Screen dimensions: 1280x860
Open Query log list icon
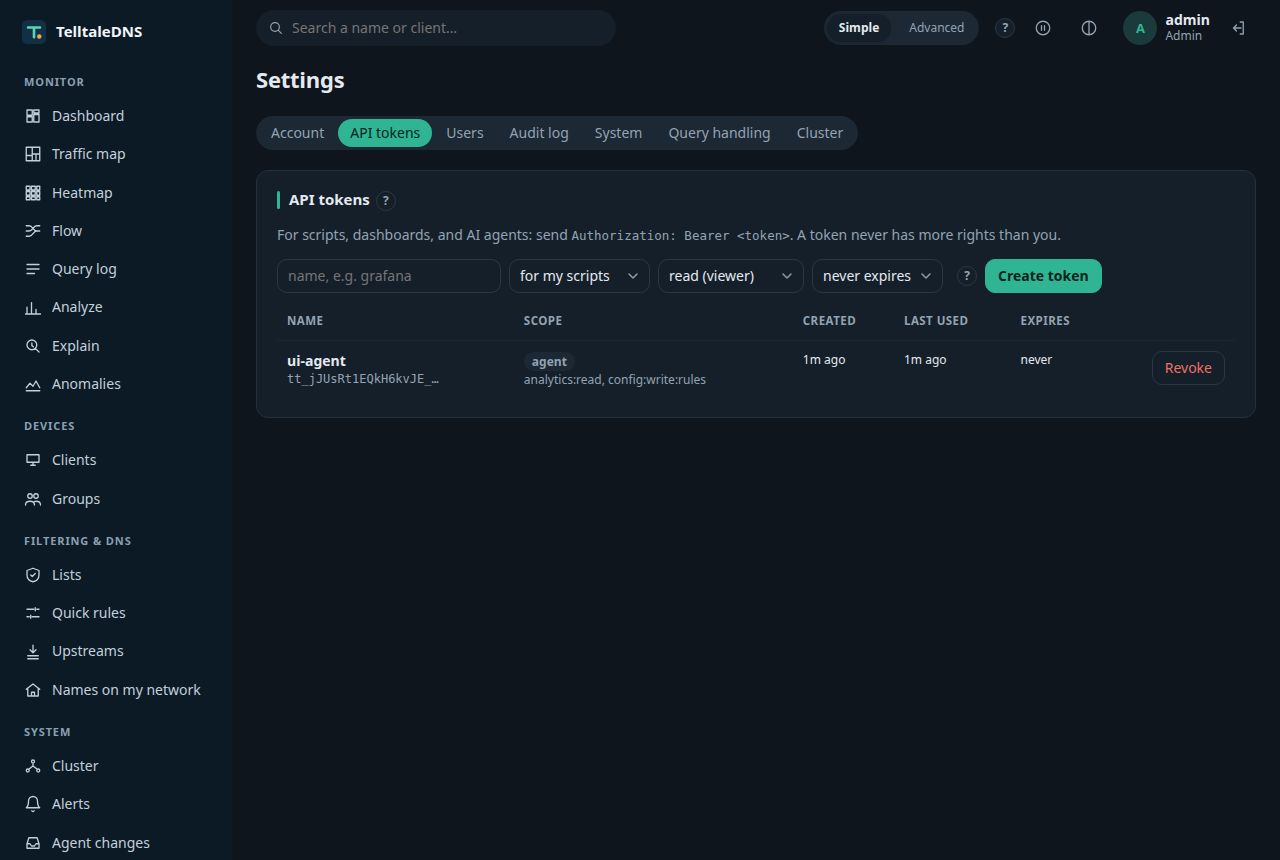33,269
